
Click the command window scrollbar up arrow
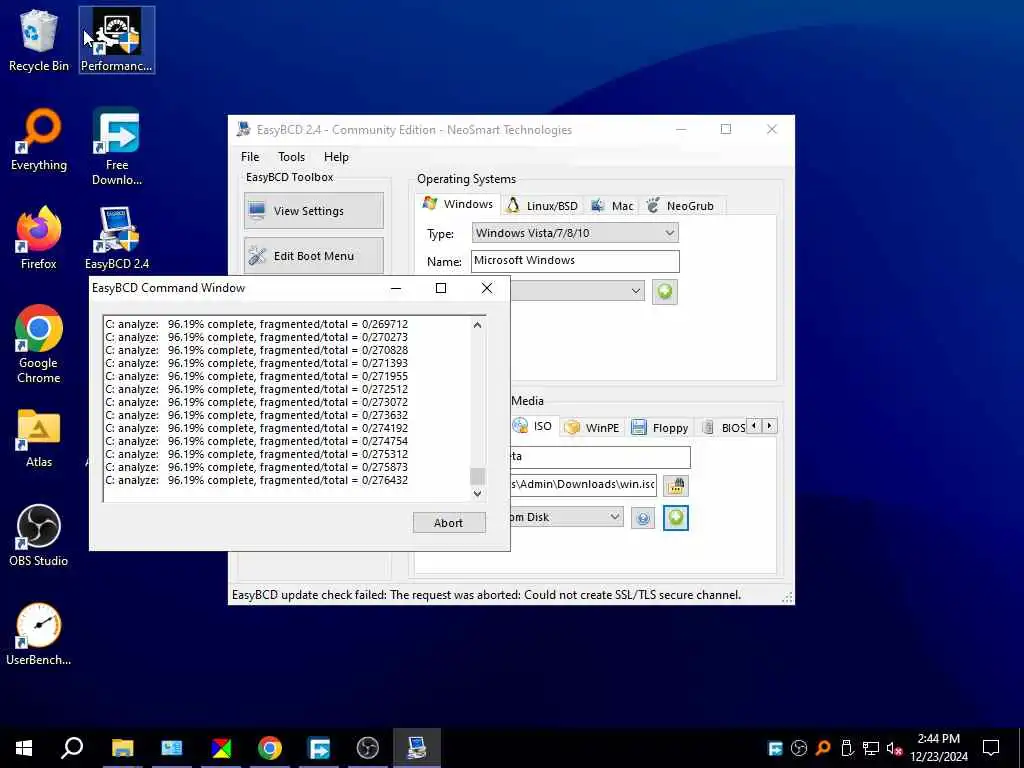(477, 325)
